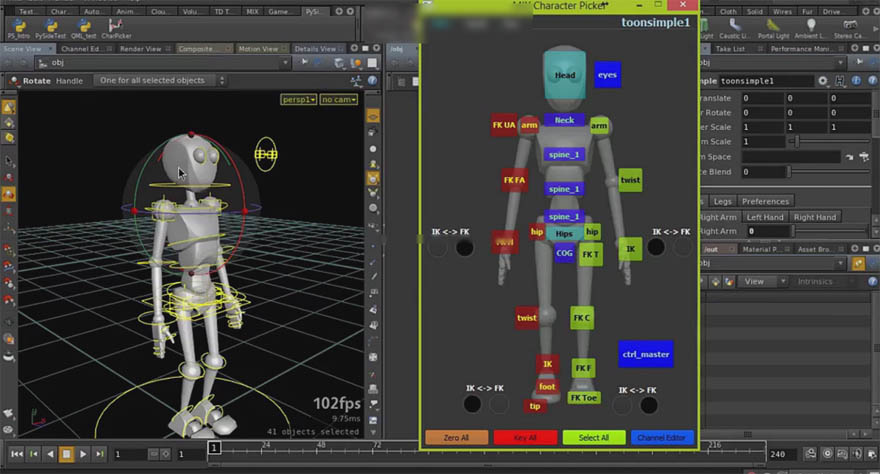Open node info icon in parameter pane
This screenshot has width=880, height=474.
856,81
